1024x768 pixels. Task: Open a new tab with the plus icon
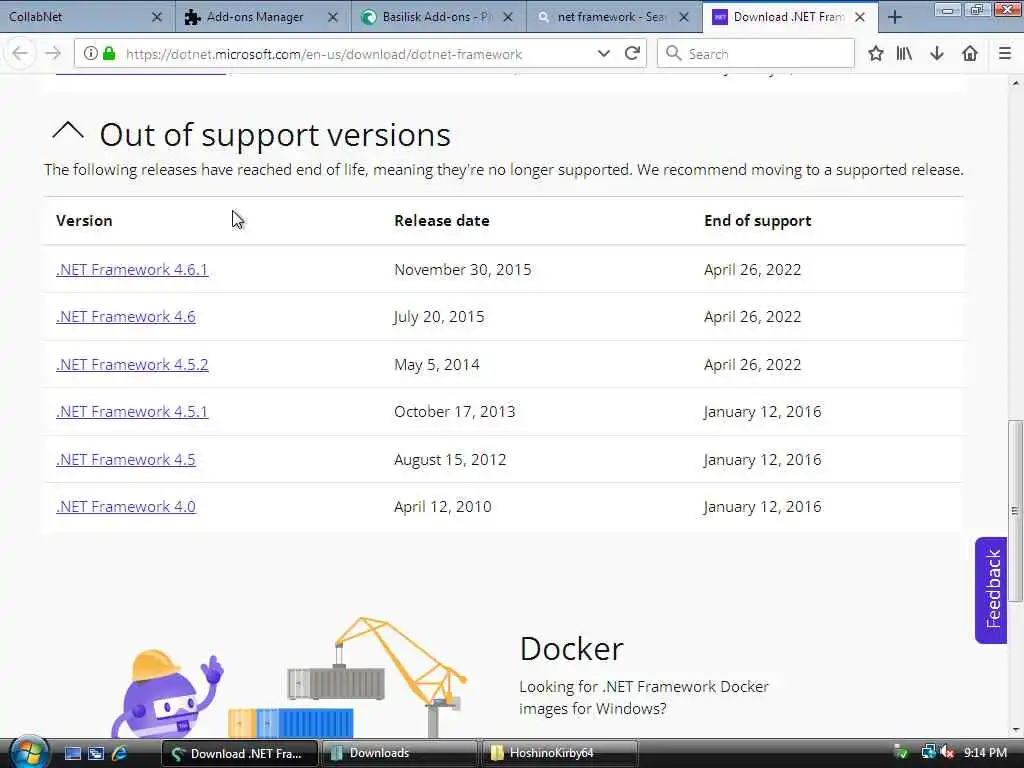(x=895, y=17)
